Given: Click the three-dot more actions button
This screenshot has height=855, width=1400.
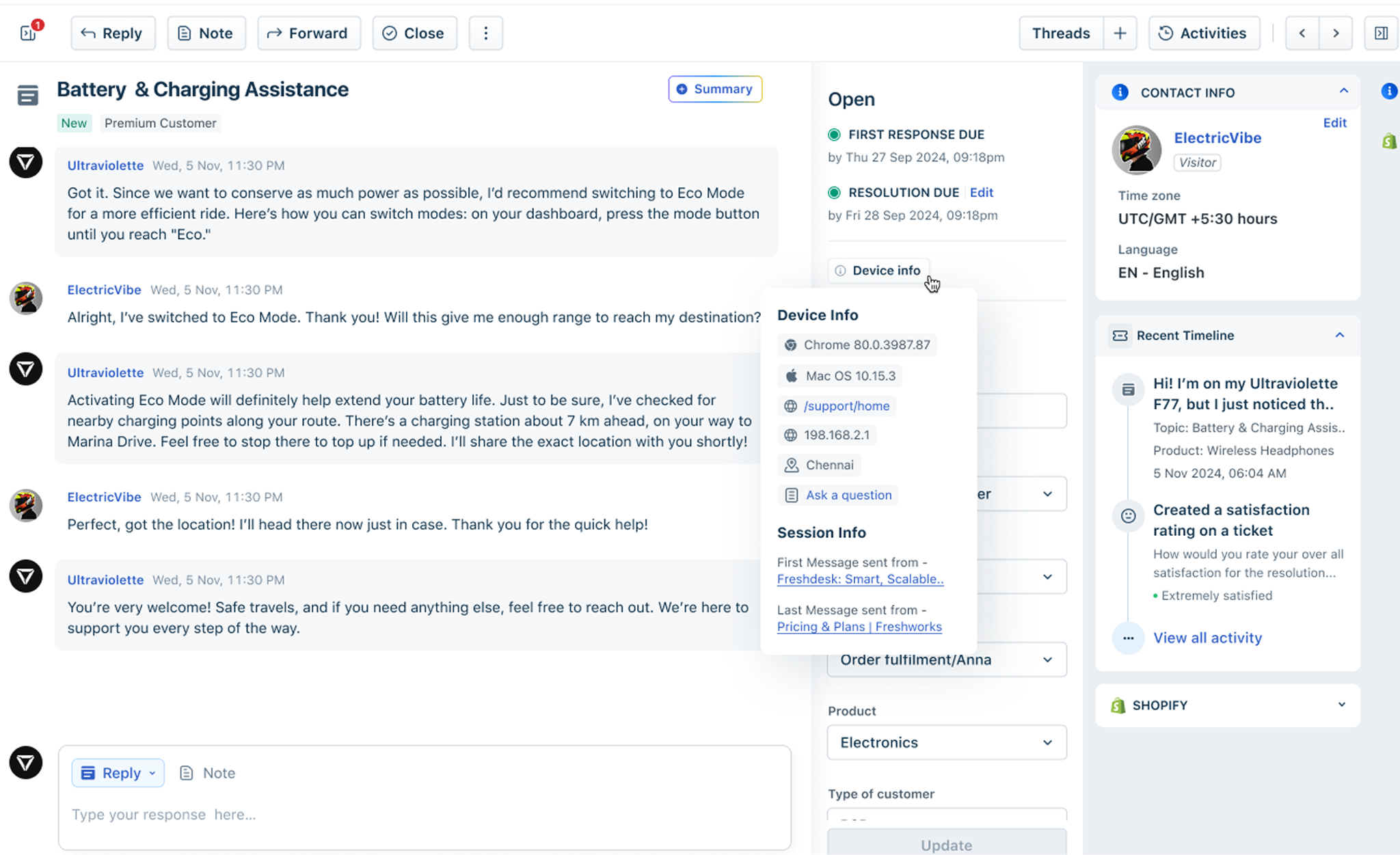Looking at the screenshot, I should (485, 33).
